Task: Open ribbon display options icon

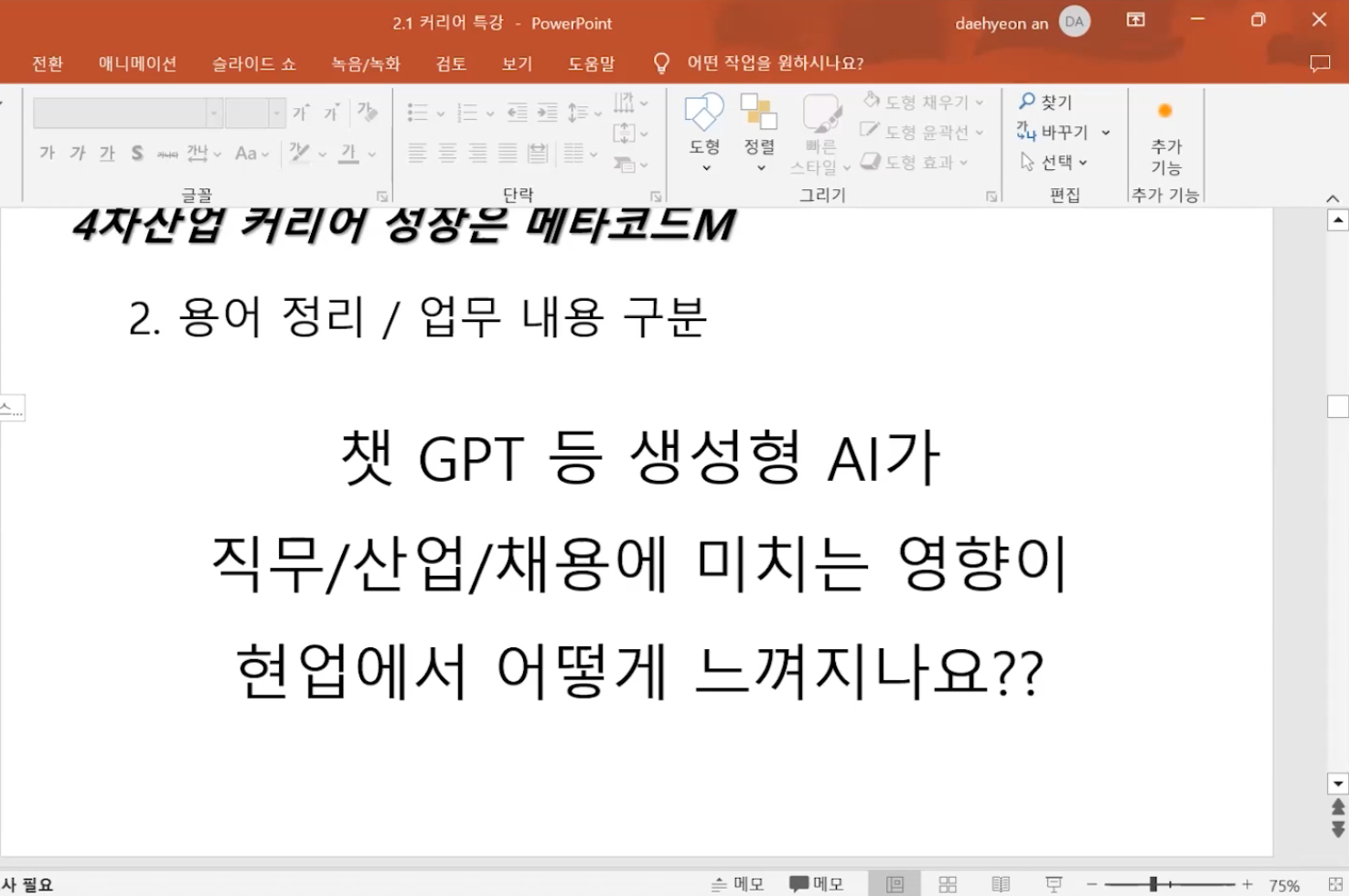Action: coord(1136,20)
